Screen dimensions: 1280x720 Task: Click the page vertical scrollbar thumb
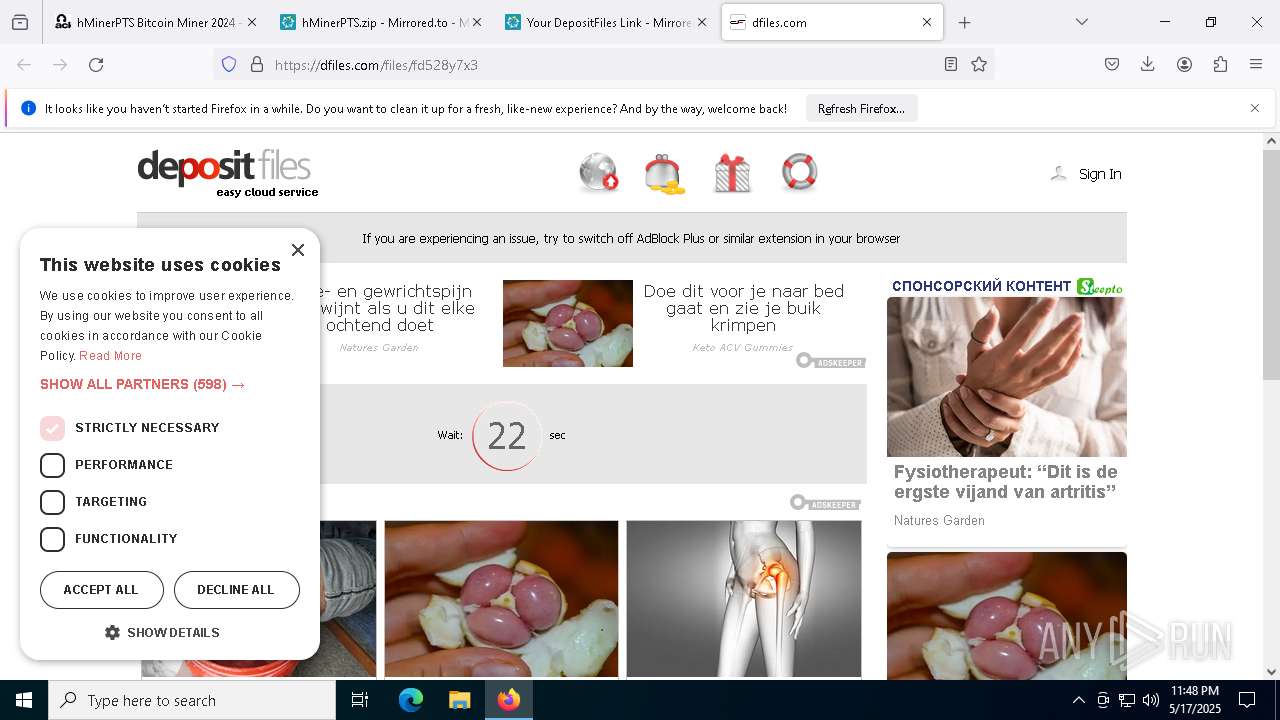point(1271,265)
